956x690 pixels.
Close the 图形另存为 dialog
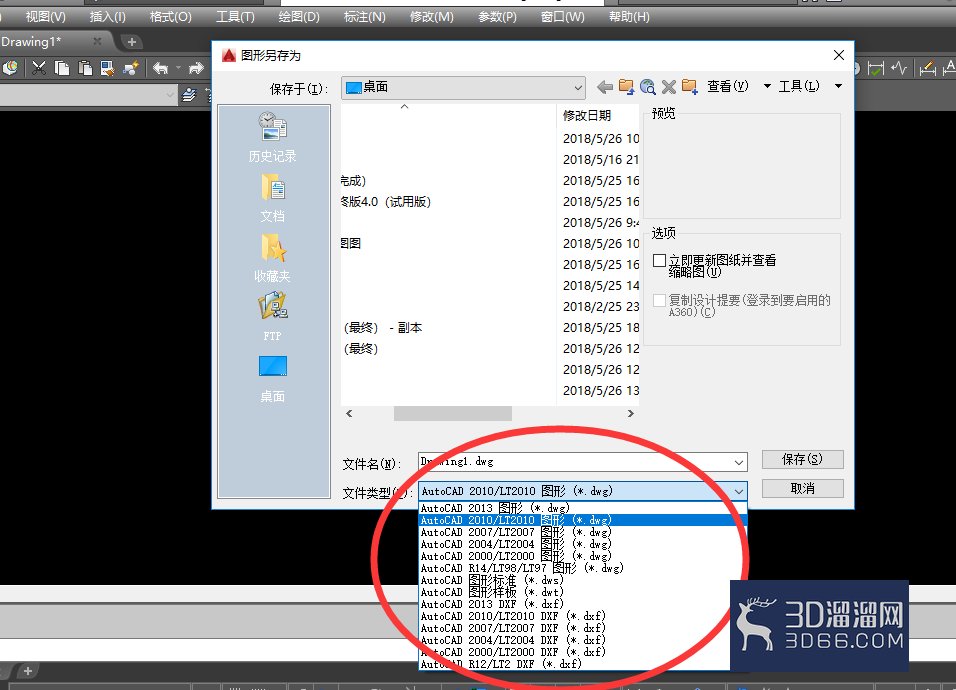(839, 55)
